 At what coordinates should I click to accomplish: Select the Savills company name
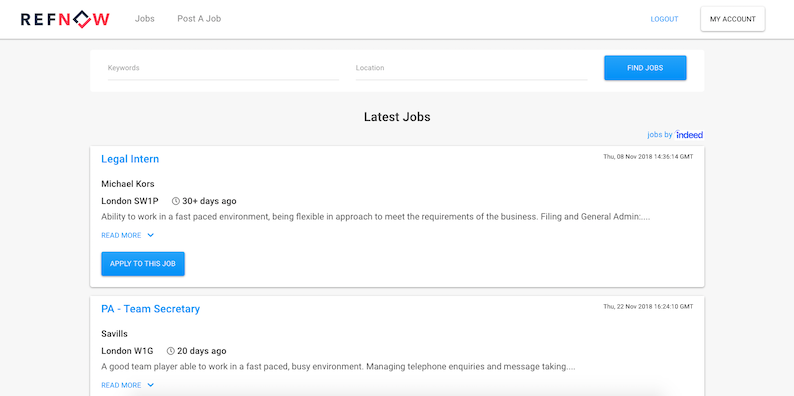coord(114,334)
